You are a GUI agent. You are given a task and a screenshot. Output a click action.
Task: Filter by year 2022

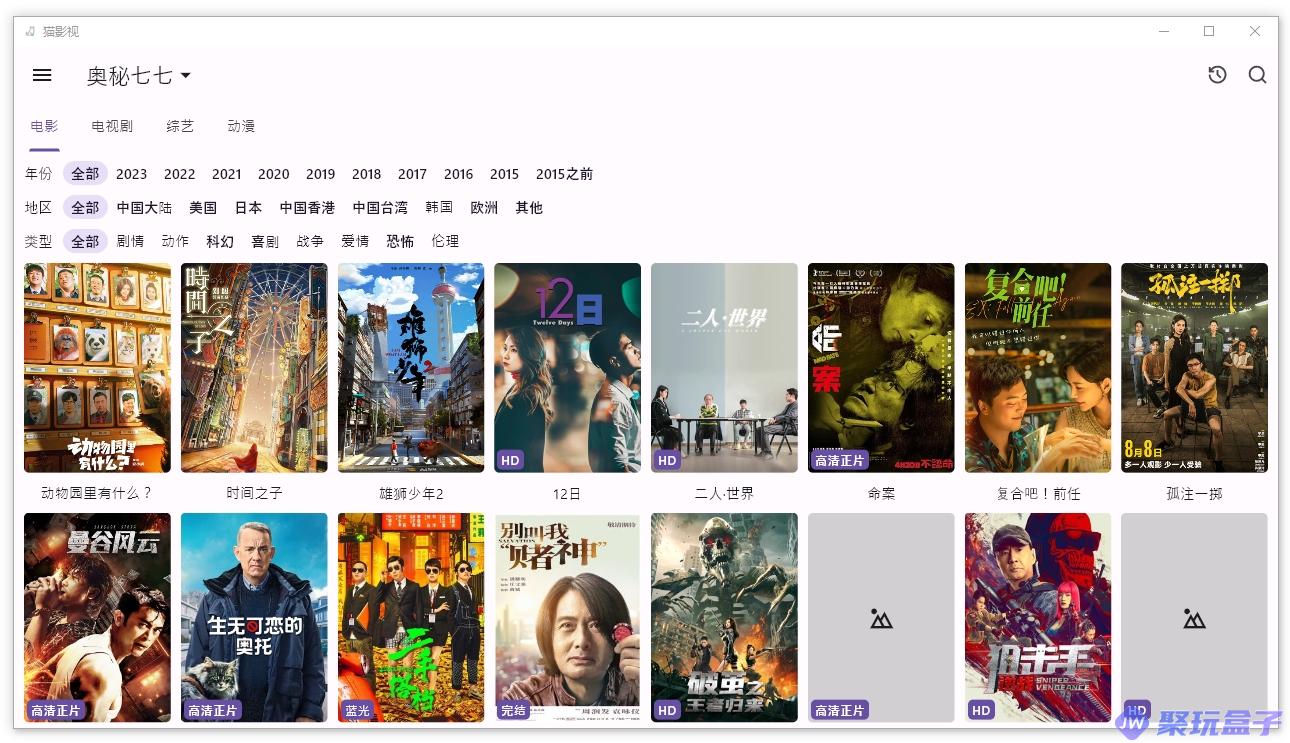coord(179,174)
